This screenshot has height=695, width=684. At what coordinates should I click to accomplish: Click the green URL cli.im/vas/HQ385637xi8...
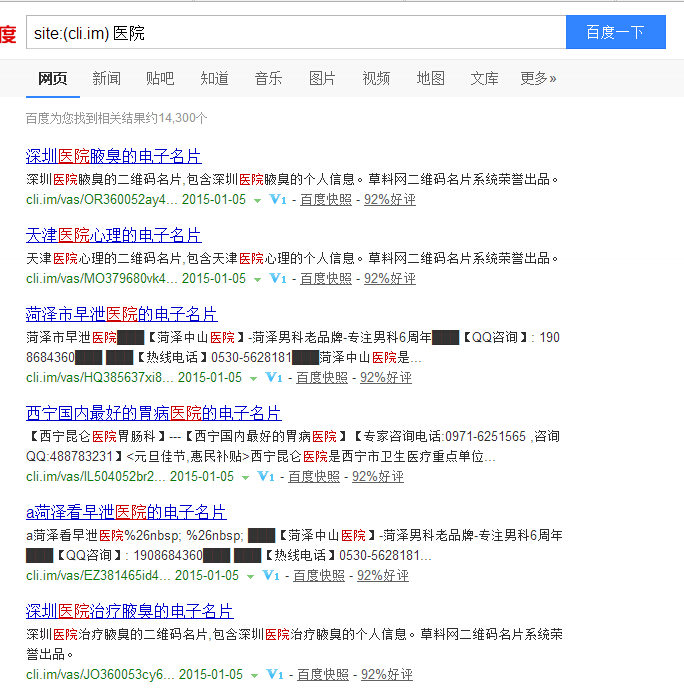click(100, 377)
